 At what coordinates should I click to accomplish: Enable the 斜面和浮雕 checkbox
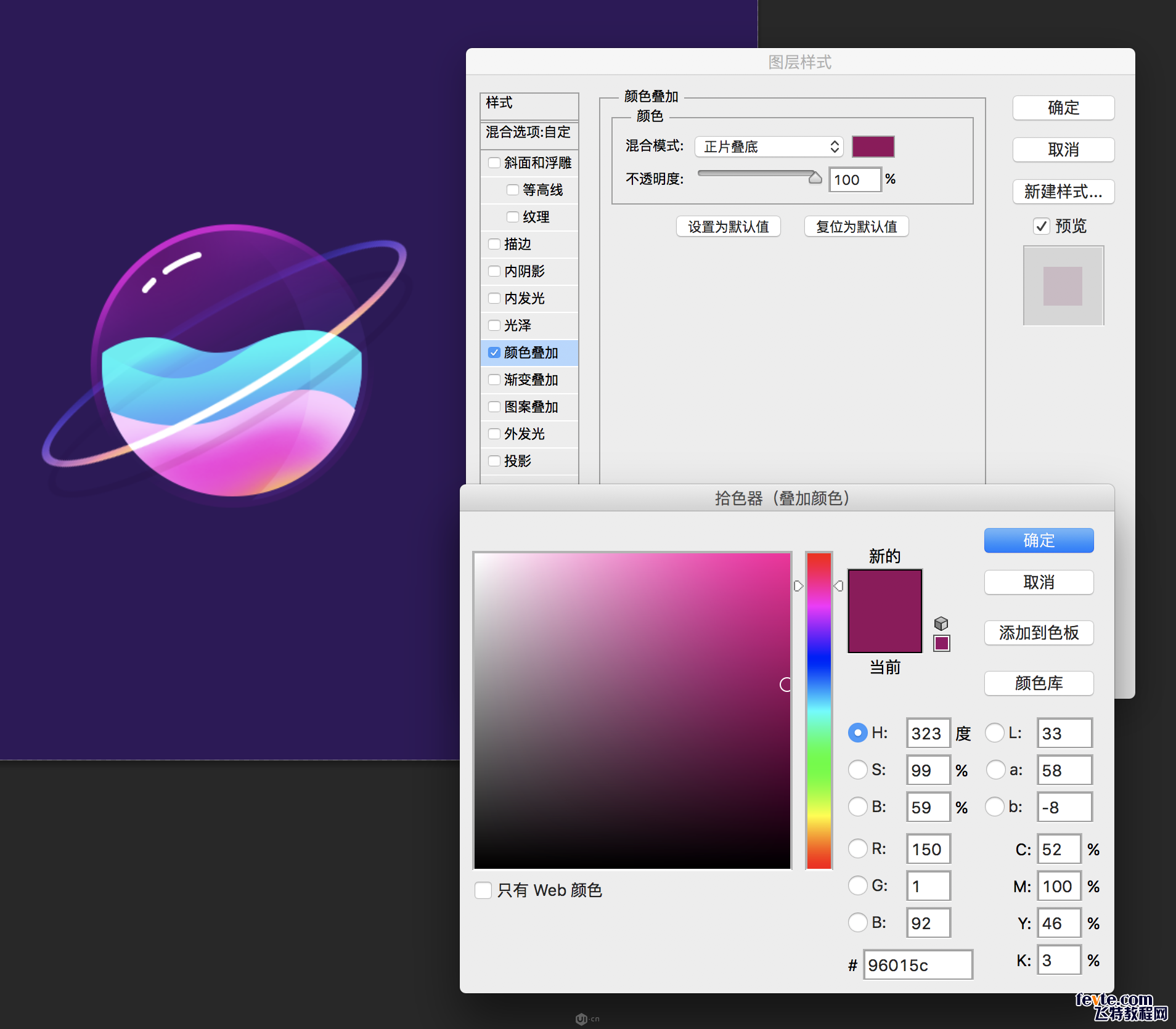pos(494,163)
